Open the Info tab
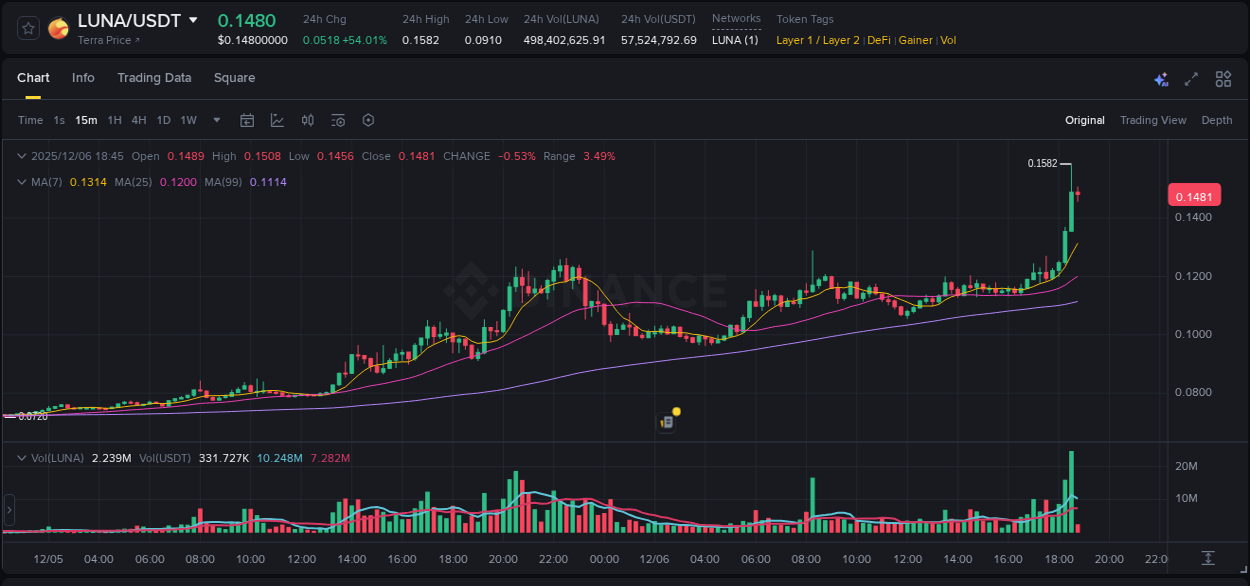Screen dimensions: 1250x586 pos(83,77)
